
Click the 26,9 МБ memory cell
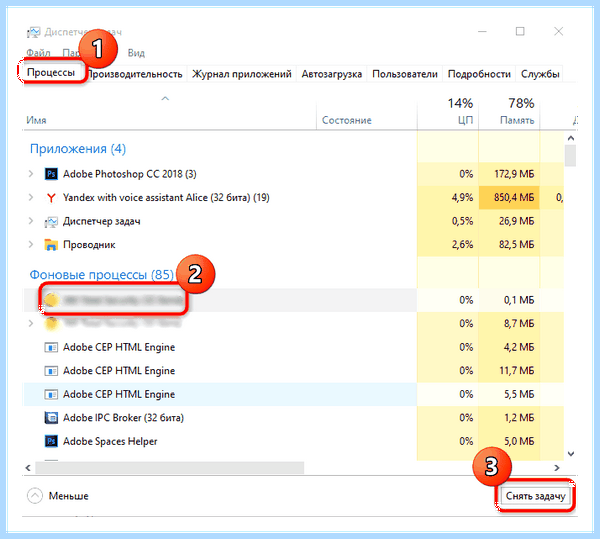point(509,221)
